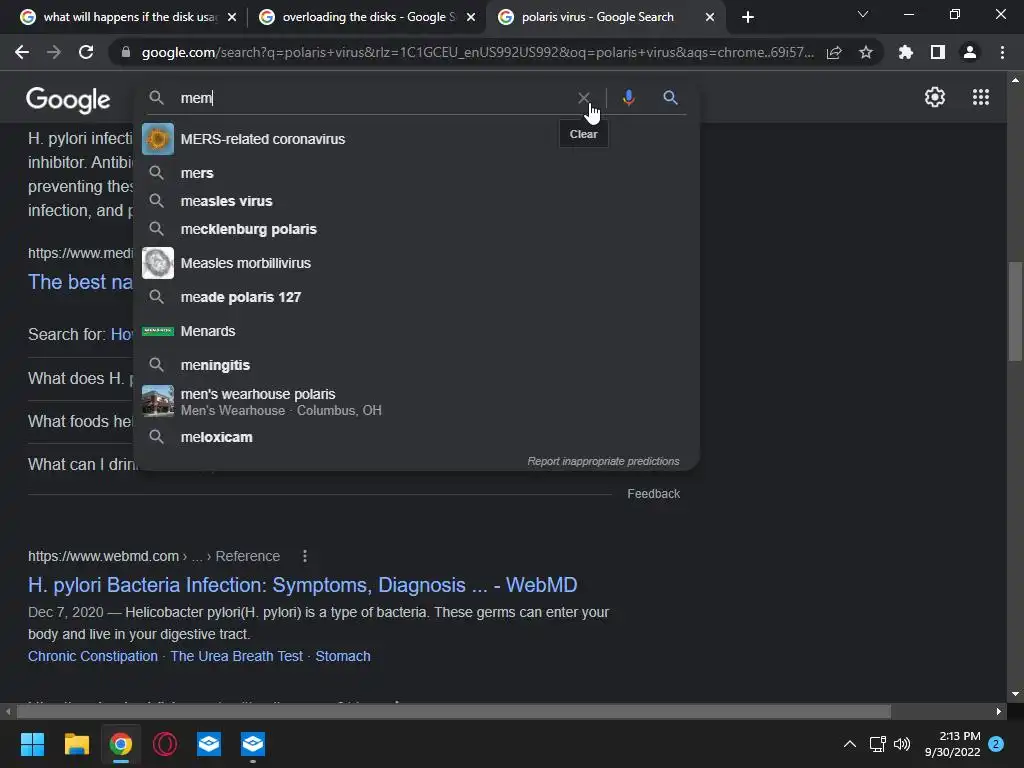Bookmark this tab with star icon

pyautogui.click(x=866, y=52)
